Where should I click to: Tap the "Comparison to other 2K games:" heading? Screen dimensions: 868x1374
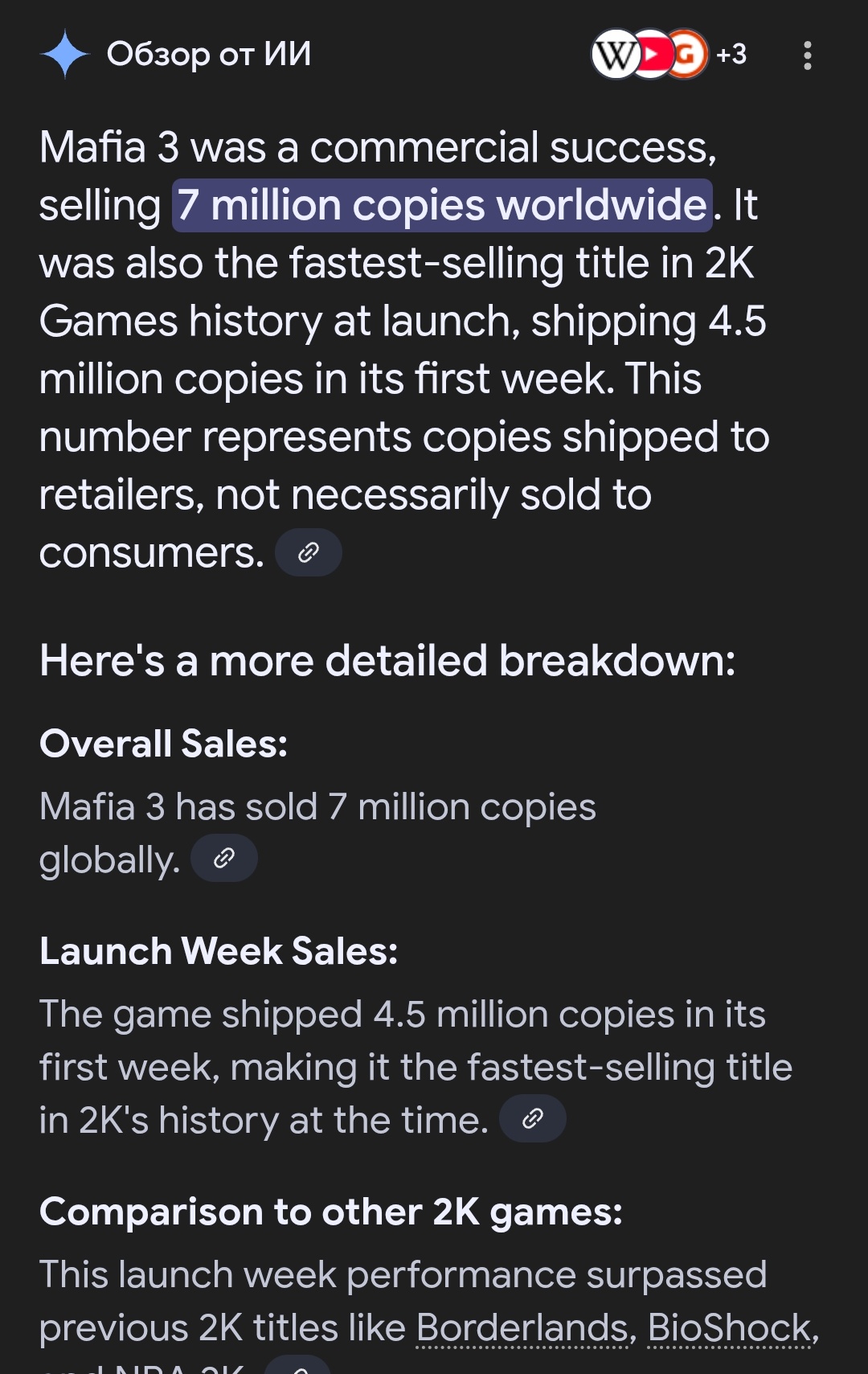331,1212
